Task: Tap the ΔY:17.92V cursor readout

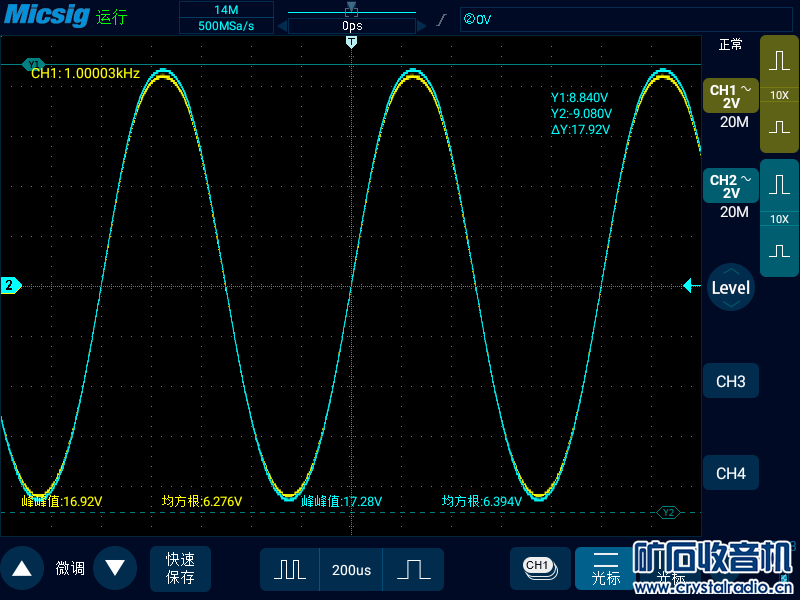Action: (581, 130)
